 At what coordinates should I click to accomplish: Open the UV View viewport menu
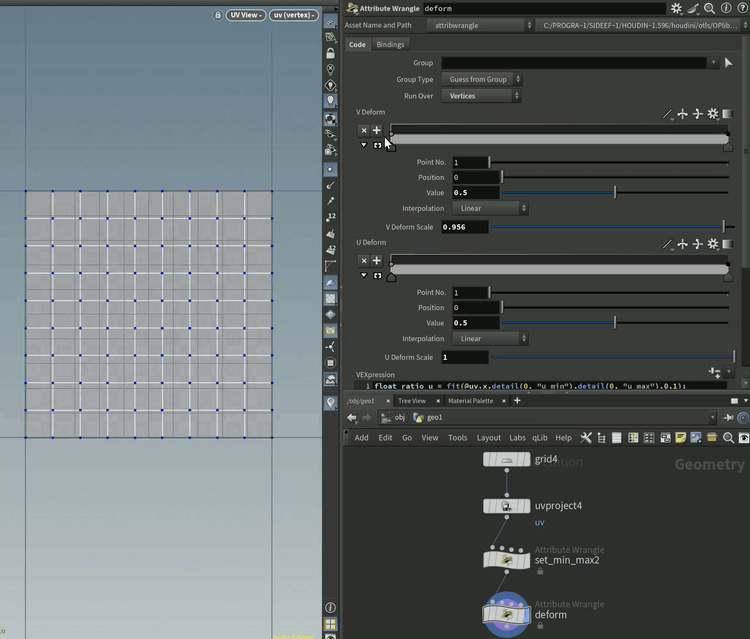pyautogui.click(x=245, y=15)
